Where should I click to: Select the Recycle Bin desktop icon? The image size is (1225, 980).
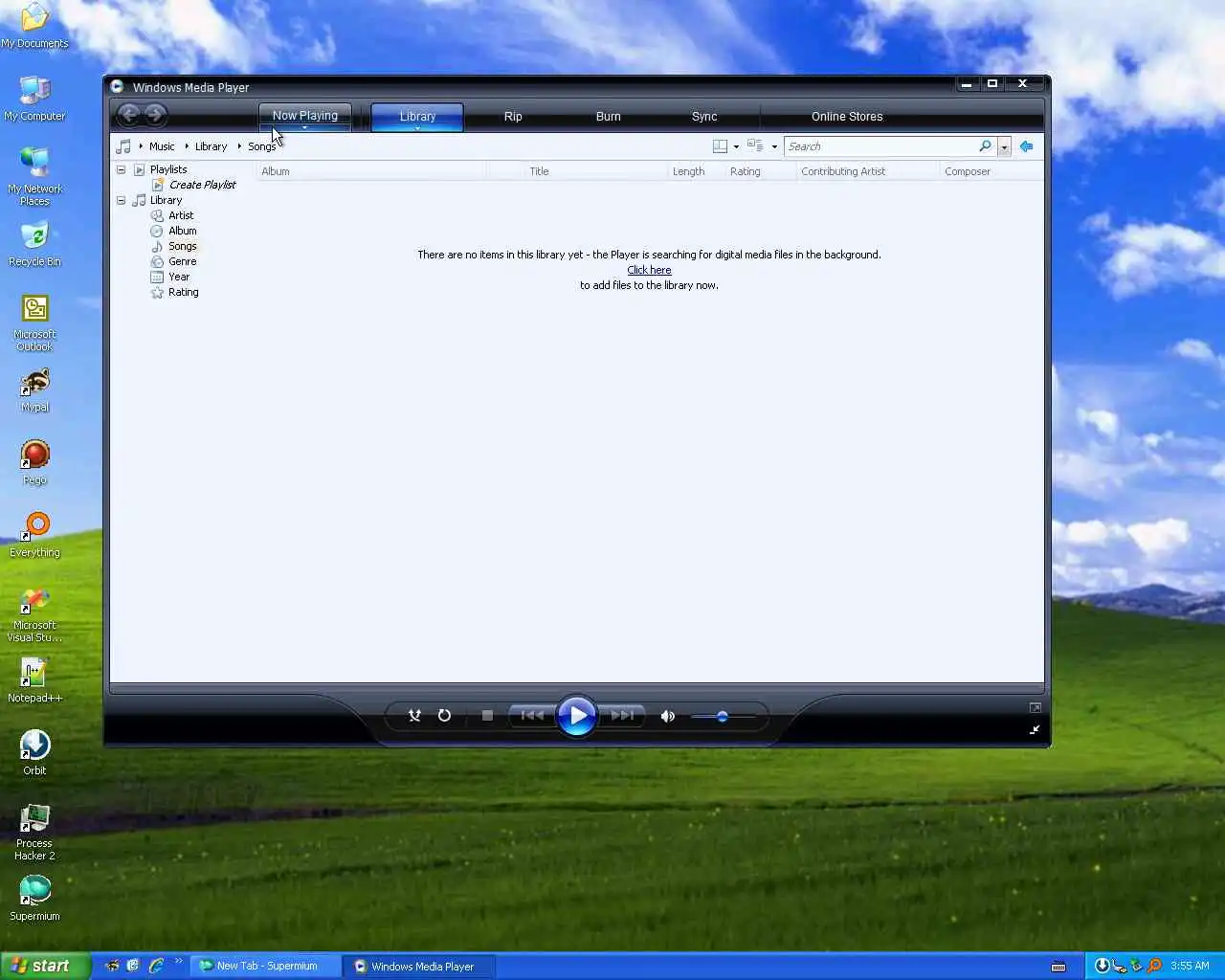point(34,244)
